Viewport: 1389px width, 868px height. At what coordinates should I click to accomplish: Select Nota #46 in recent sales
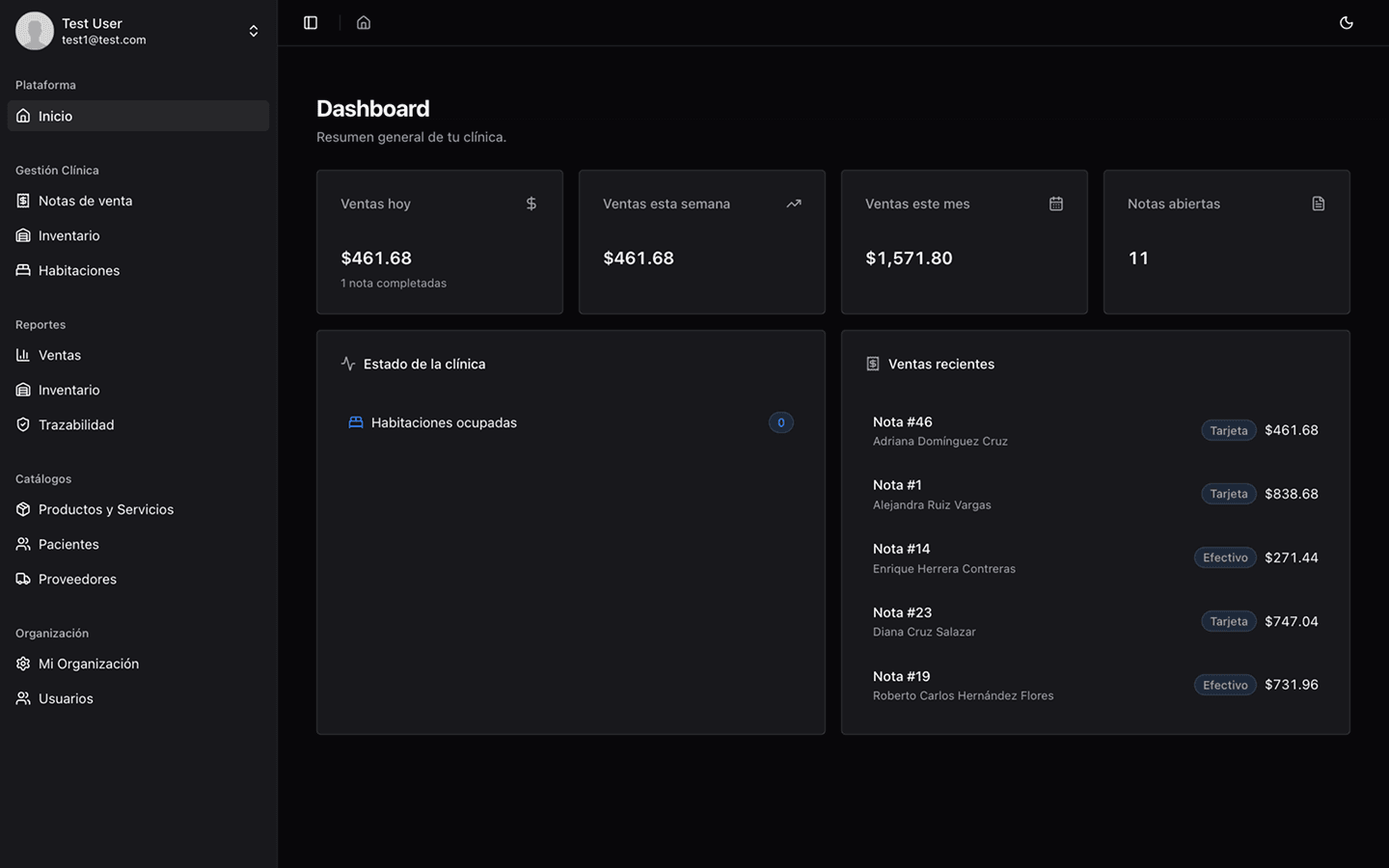[903, 422]
